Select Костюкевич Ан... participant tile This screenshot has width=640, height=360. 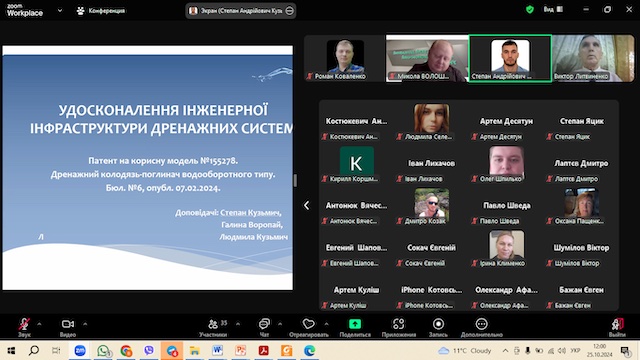[x=356, y=121]
